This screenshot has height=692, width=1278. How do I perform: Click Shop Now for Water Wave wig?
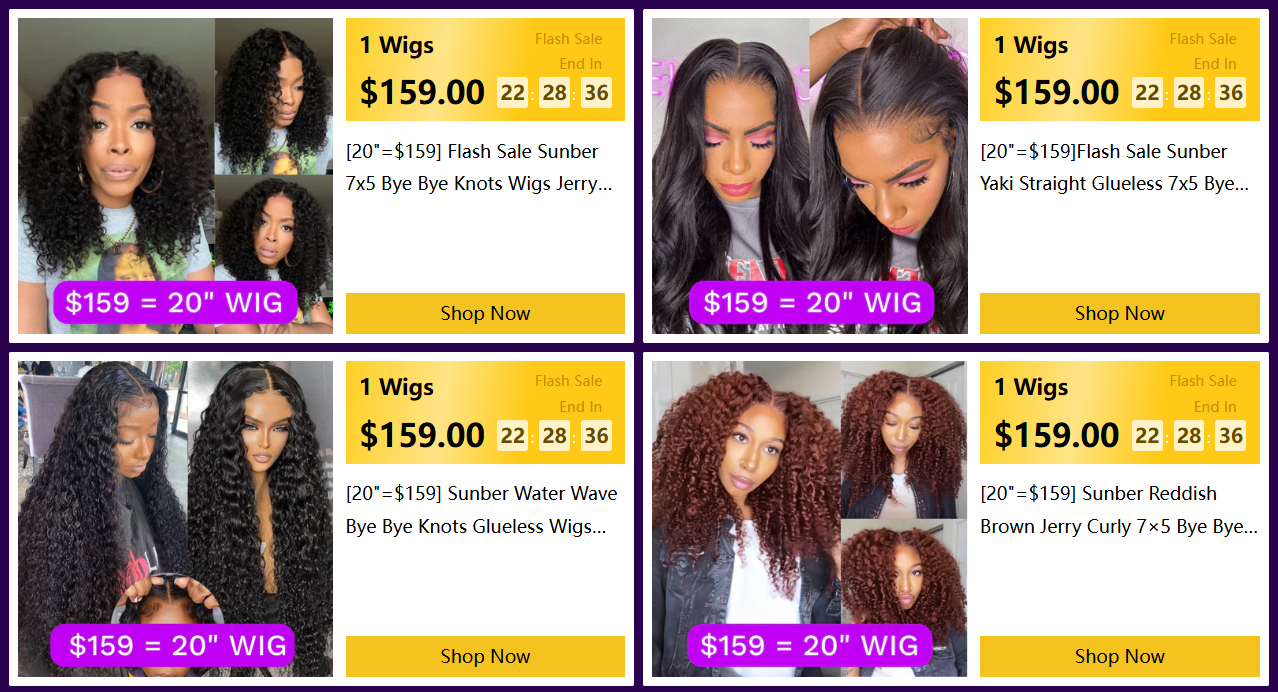[485, 656]
